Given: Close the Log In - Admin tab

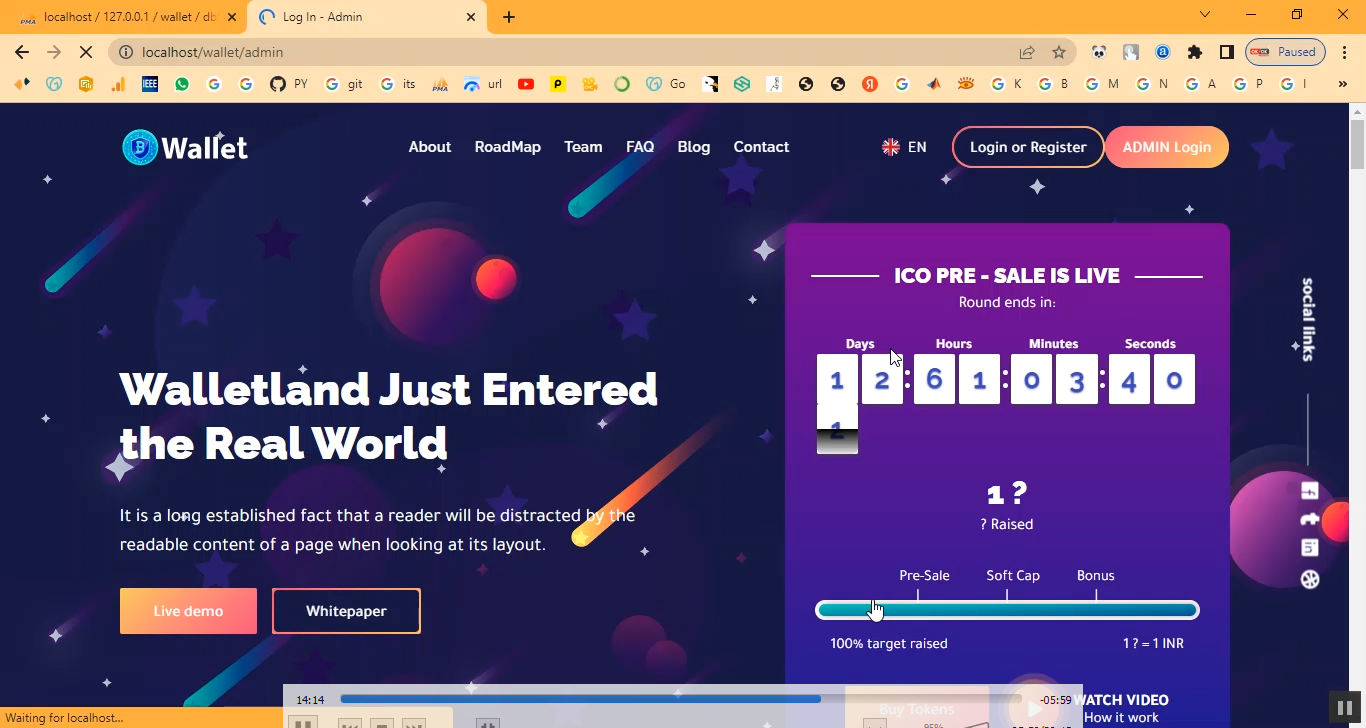Looking at the screenshot, I should coord(471,17).
